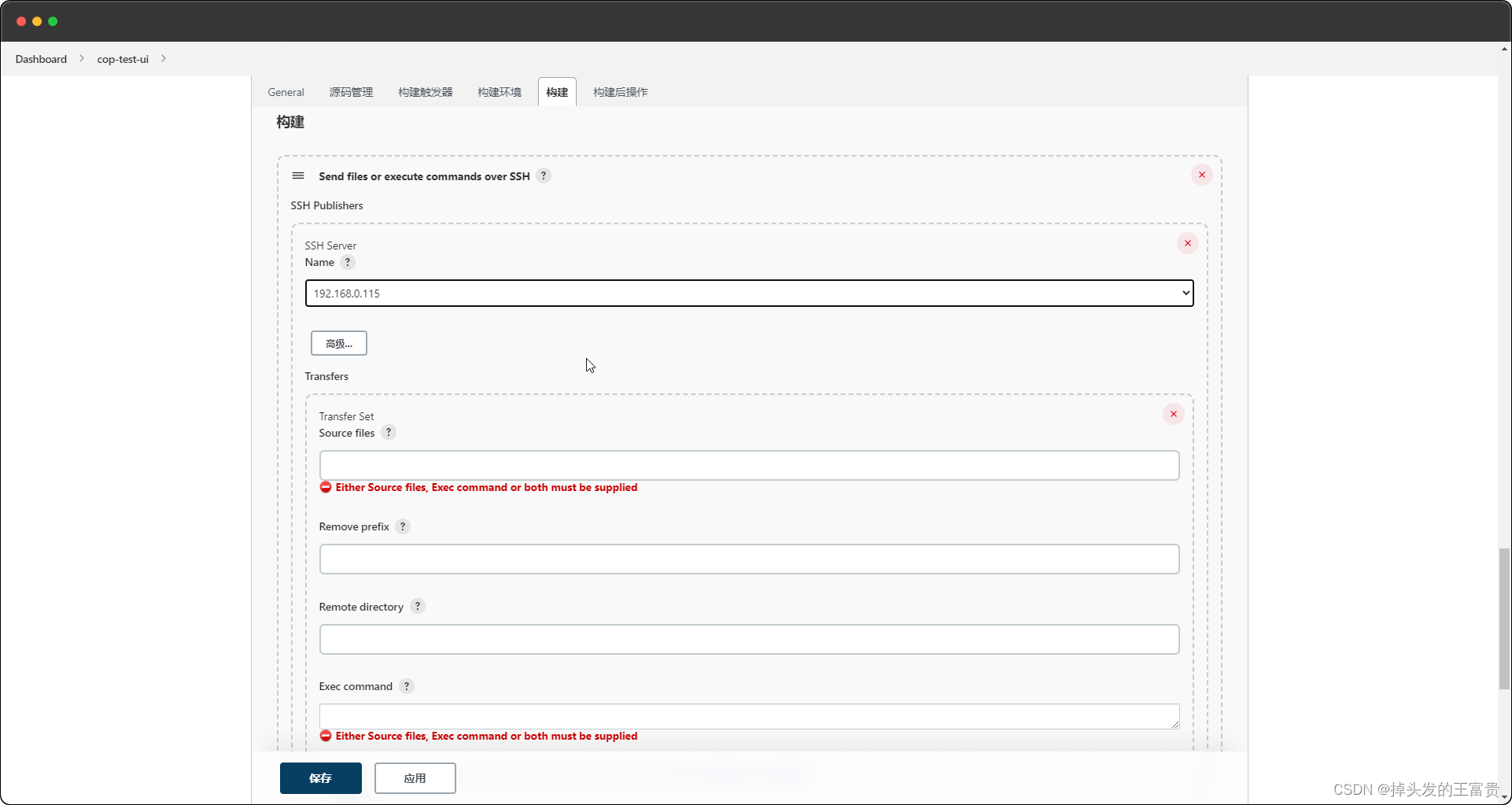Switch to the 构建后操作 tab
This screenshot has height=805, width=1512.
point(619,92)
